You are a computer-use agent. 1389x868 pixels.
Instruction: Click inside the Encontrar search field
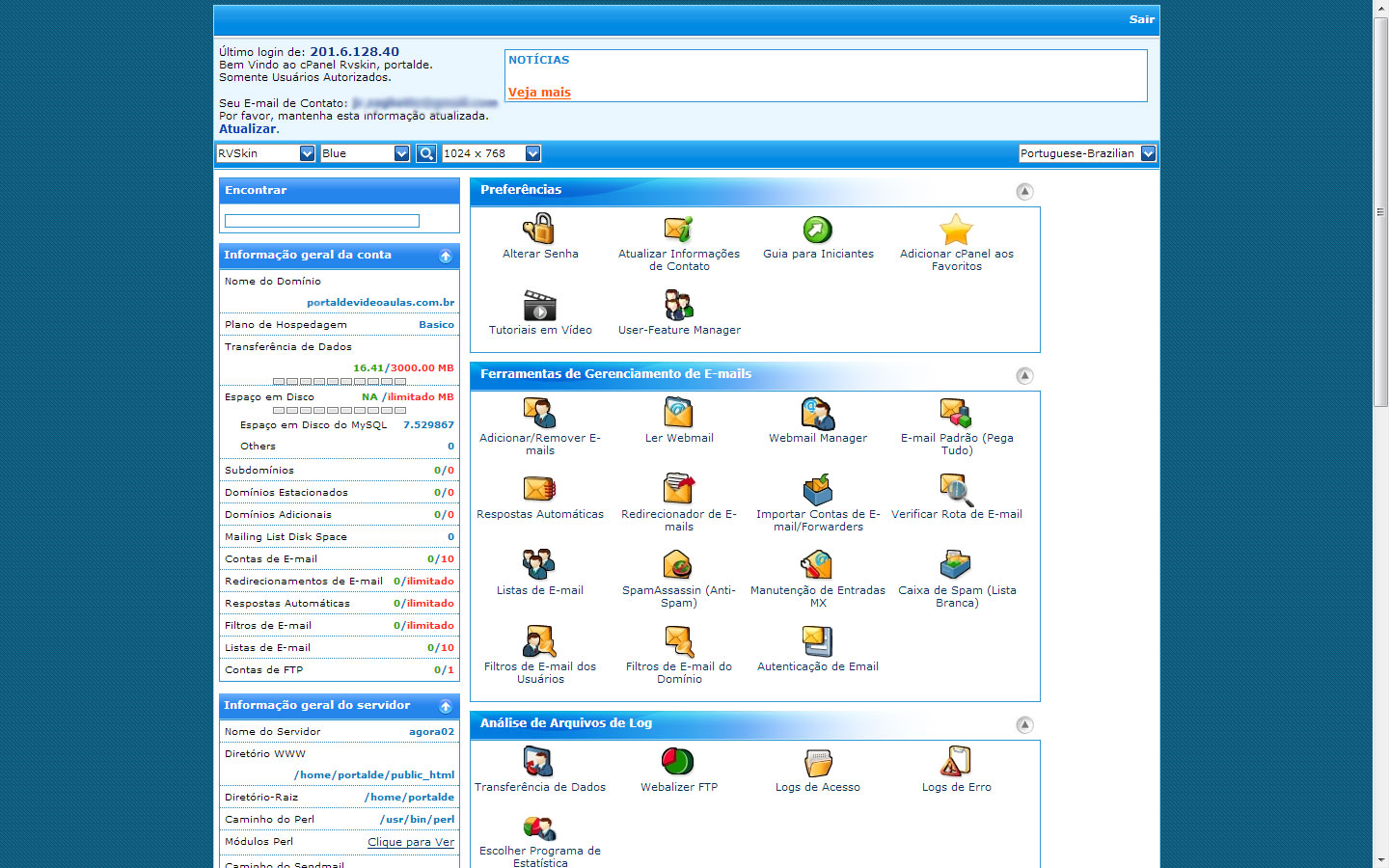click(322, 221)
